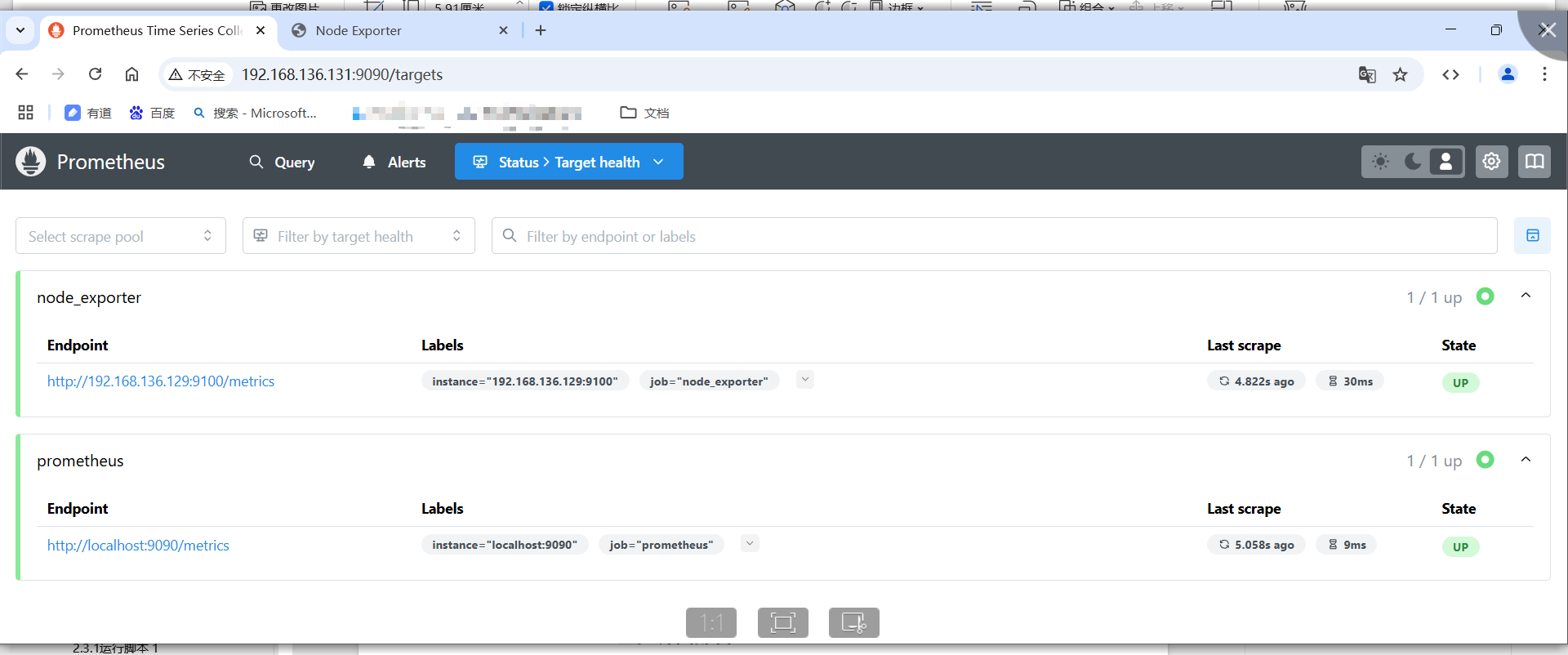1568x655 pixels.
Task: Click job="node_exporter" label badge
Action: coord(709,381)
